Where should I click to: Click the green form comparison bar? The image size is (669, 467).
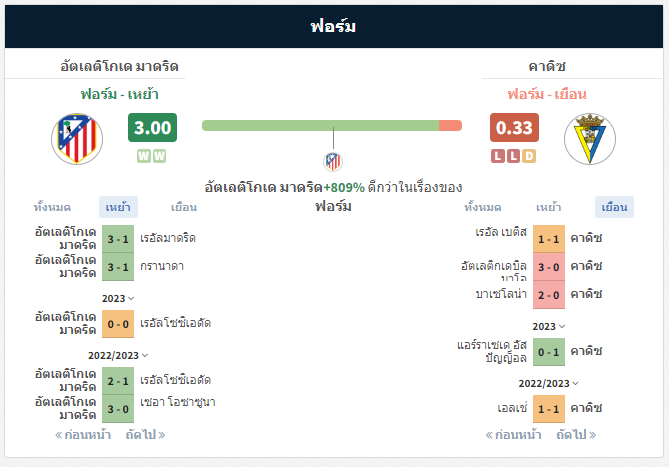tap(320, 125)
